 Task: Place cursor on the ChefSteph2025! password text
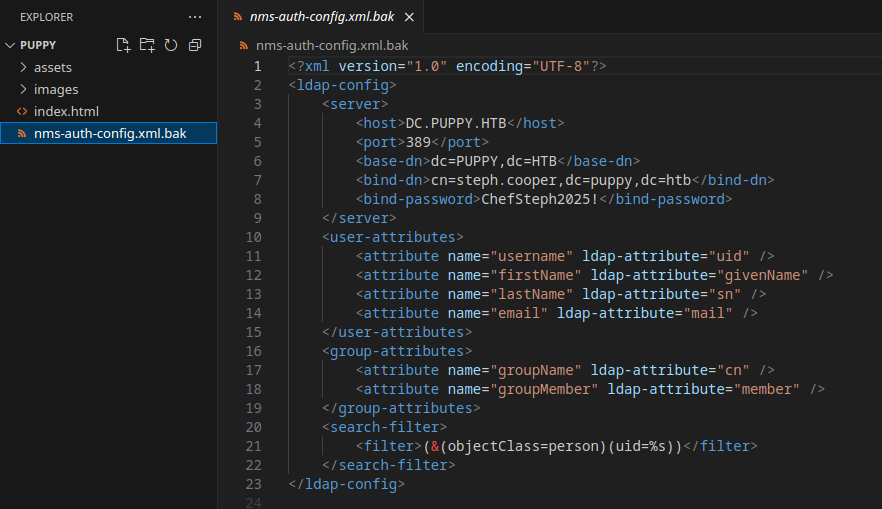[x=540, y=199]
